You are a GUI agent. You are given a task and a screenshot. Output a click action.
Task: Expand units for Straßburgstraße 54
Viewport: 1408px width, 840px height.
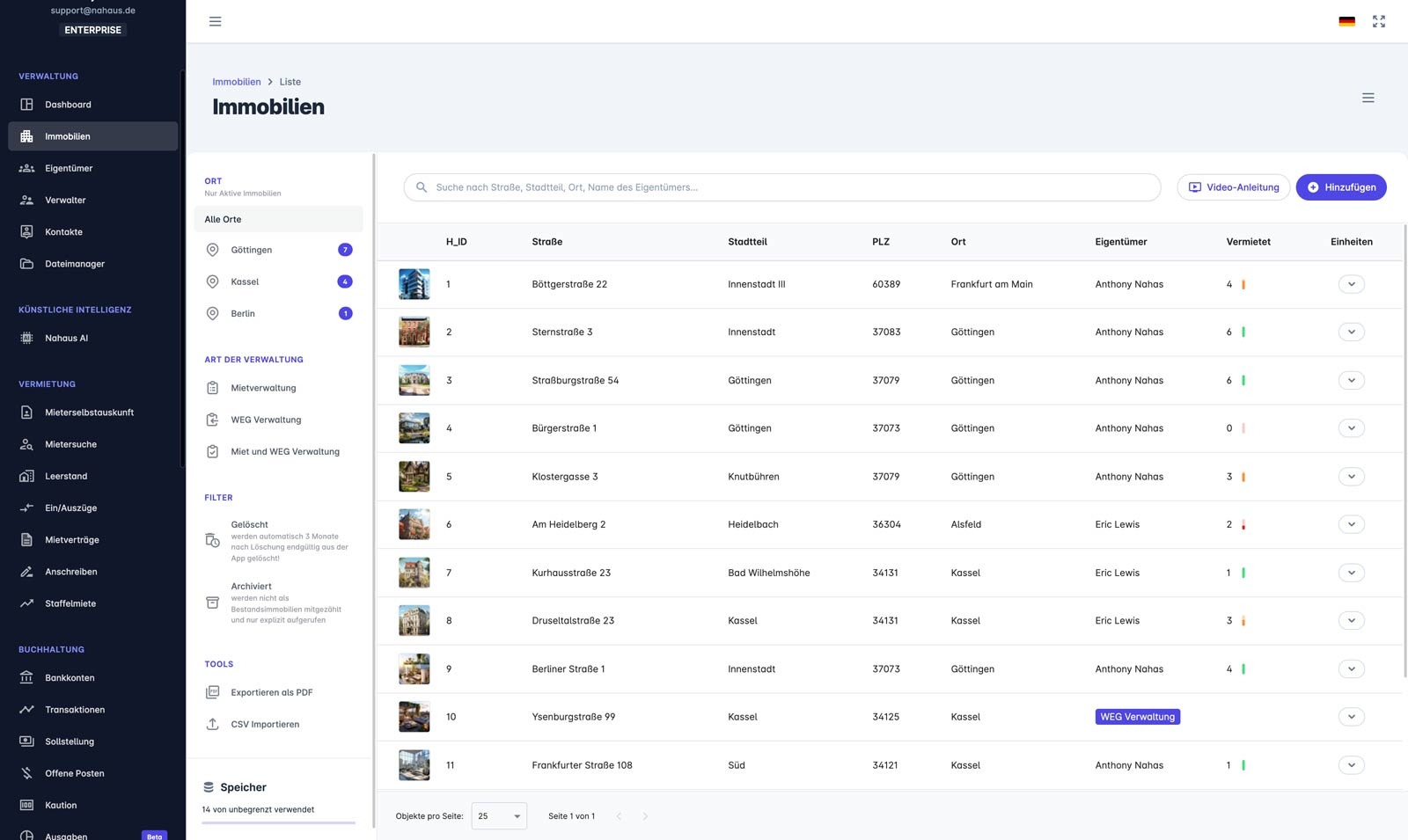(1351, 380)
